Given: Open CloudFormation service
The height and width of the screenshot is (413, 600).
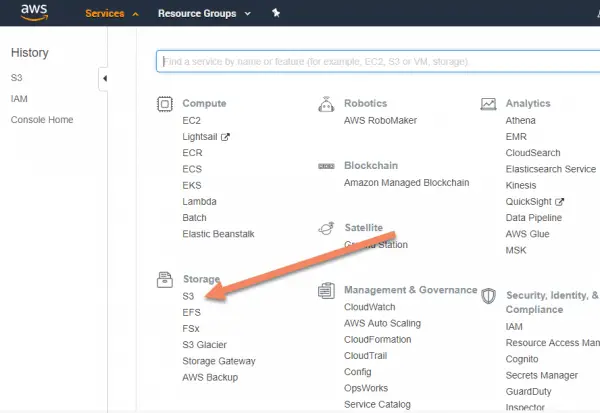Looking at the screenshot, I should coord(377,340).
